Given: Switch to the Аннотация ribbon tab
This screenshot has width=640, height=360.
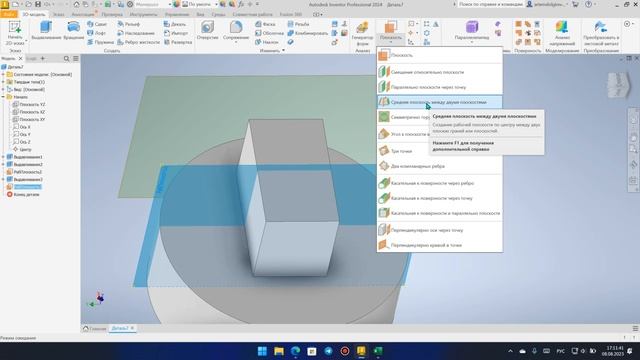Looking at the screenshot, I should coord(83,14).
